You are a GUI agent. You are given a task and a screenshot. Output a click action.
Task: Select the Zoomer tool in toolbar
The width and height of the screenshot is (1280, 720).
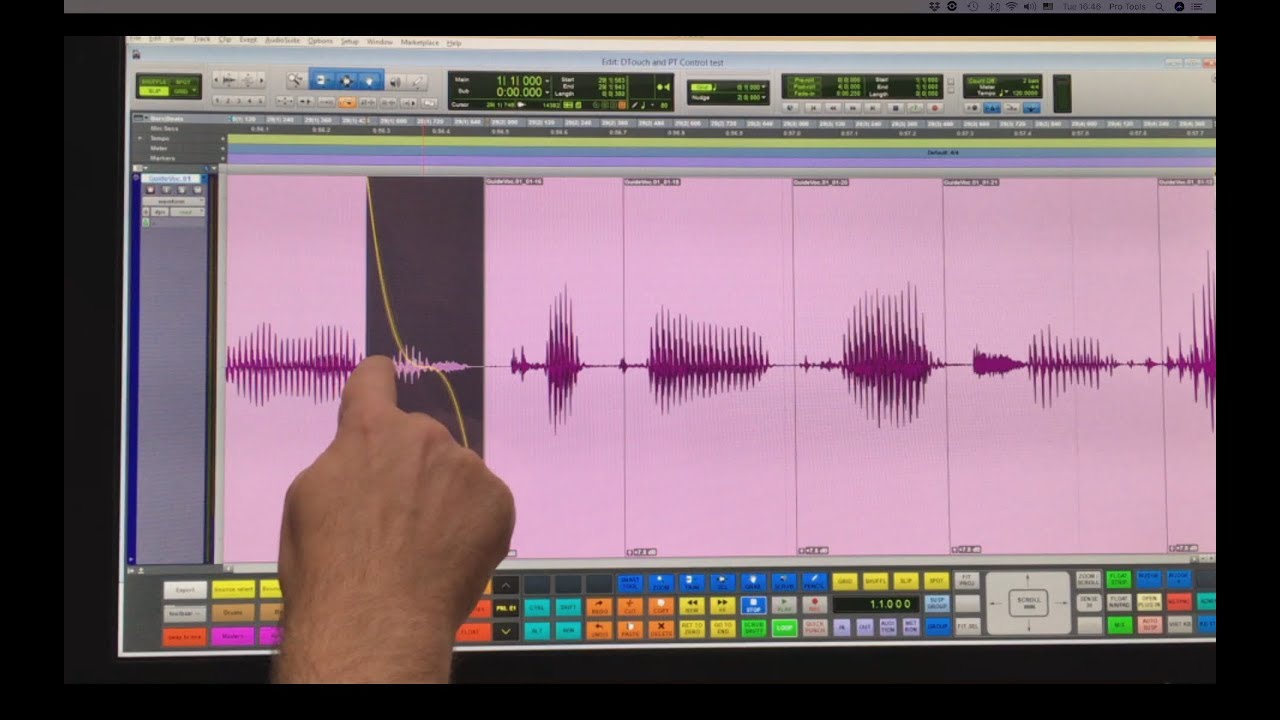pos(295,80)
